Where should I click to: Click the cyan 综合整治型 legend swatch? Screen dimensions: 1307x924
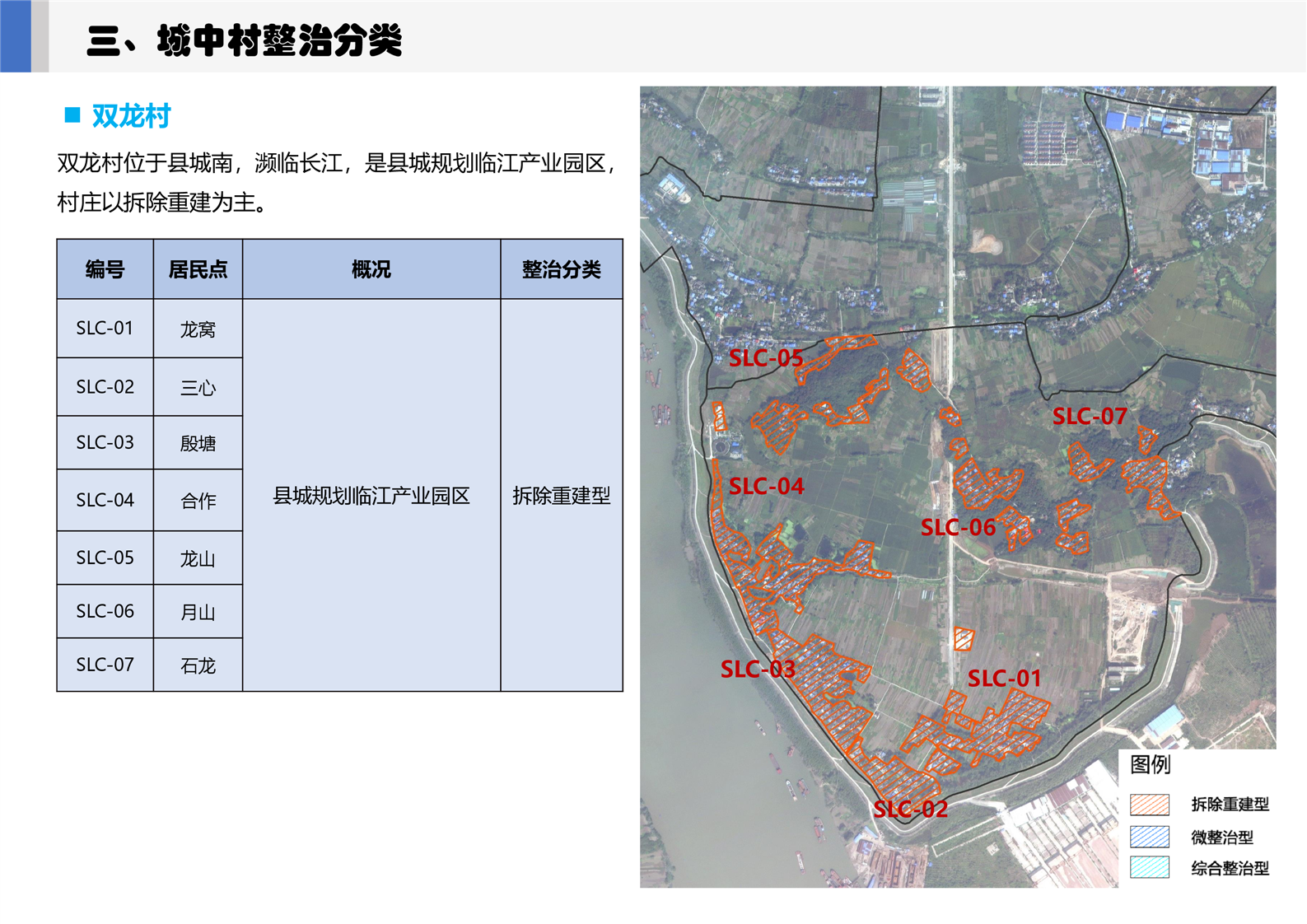[x=1150, y=867]
